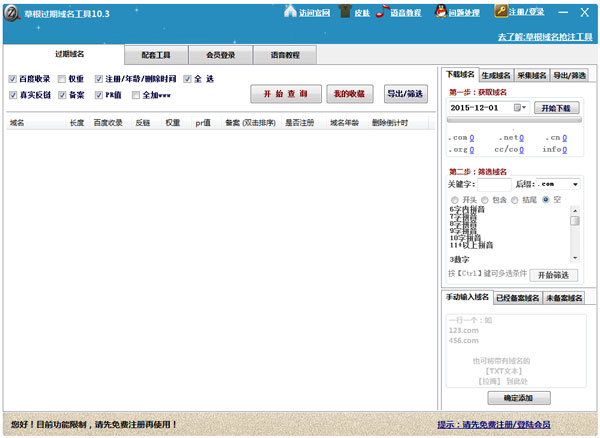Click the info count link
The height and width of the screenshot is (438, 600).
565,150
